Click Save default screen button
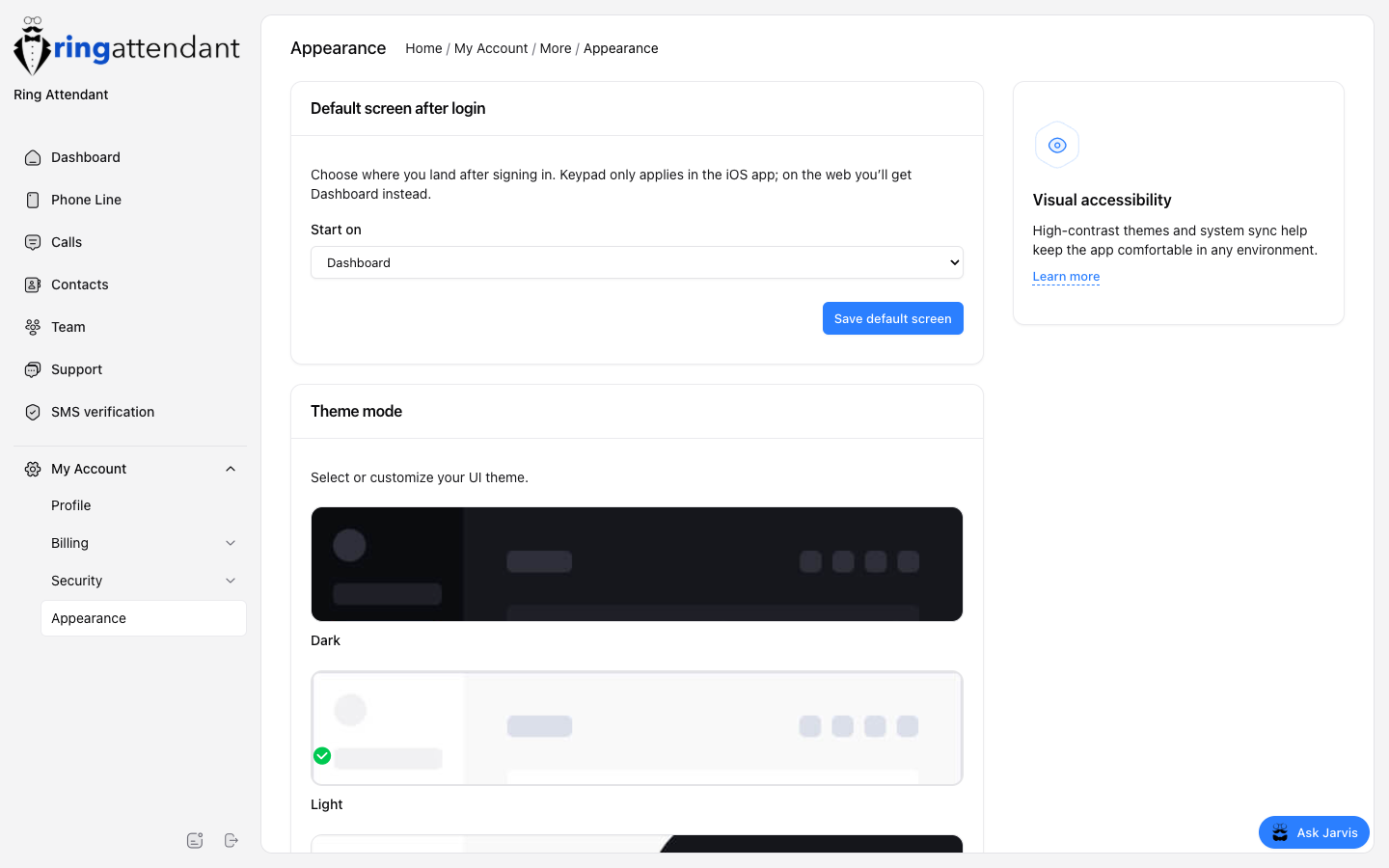 pyautogui.click(x=892, y=318)
